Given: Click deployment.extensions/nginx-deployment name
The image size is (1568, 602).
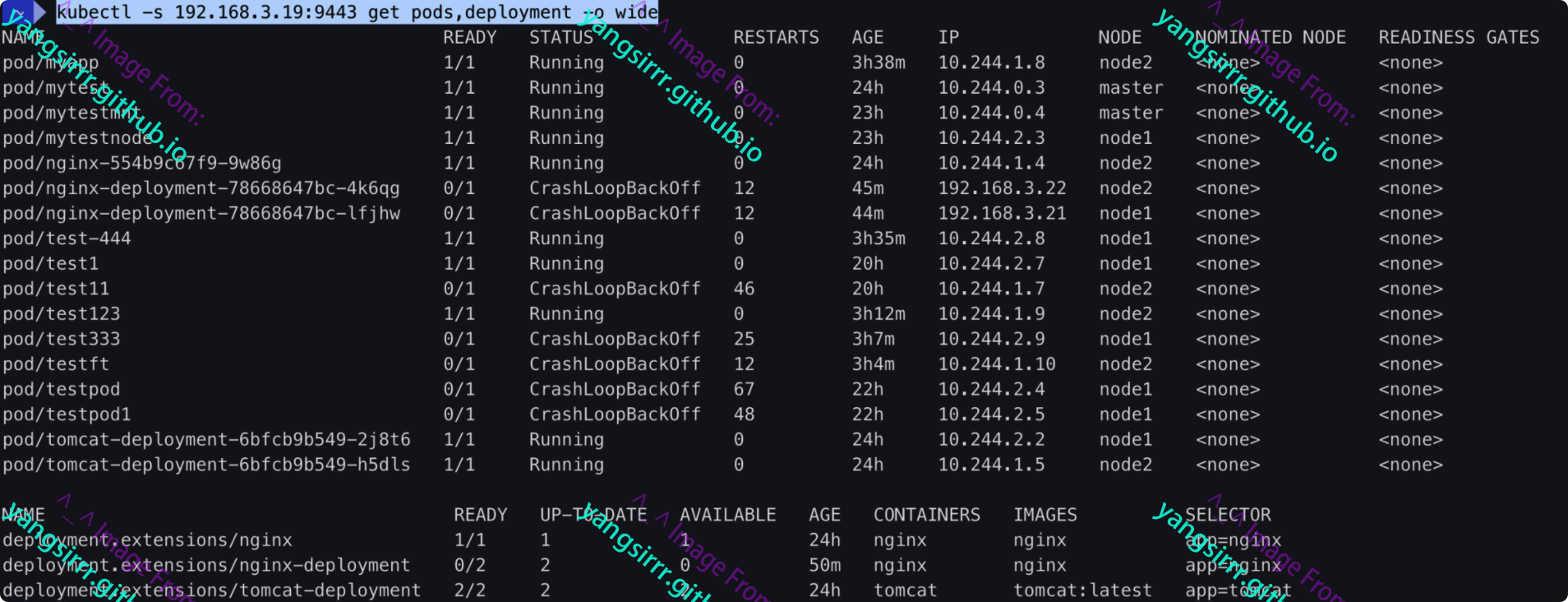Looking at the screenshot, I should [x=206, y=565].
